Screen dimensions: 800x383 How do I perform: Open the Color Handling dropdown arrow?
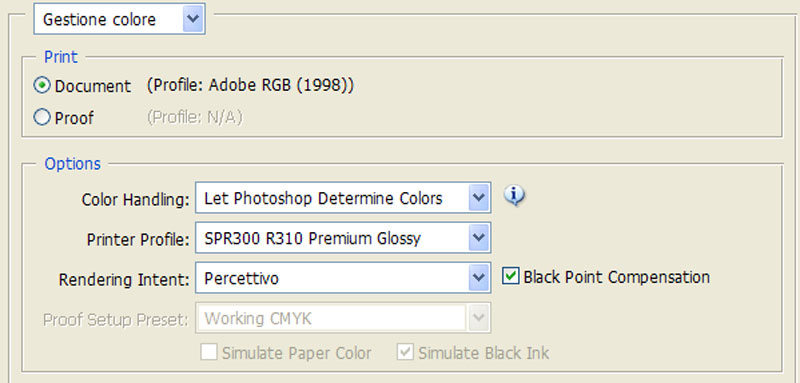coord(479,197)
